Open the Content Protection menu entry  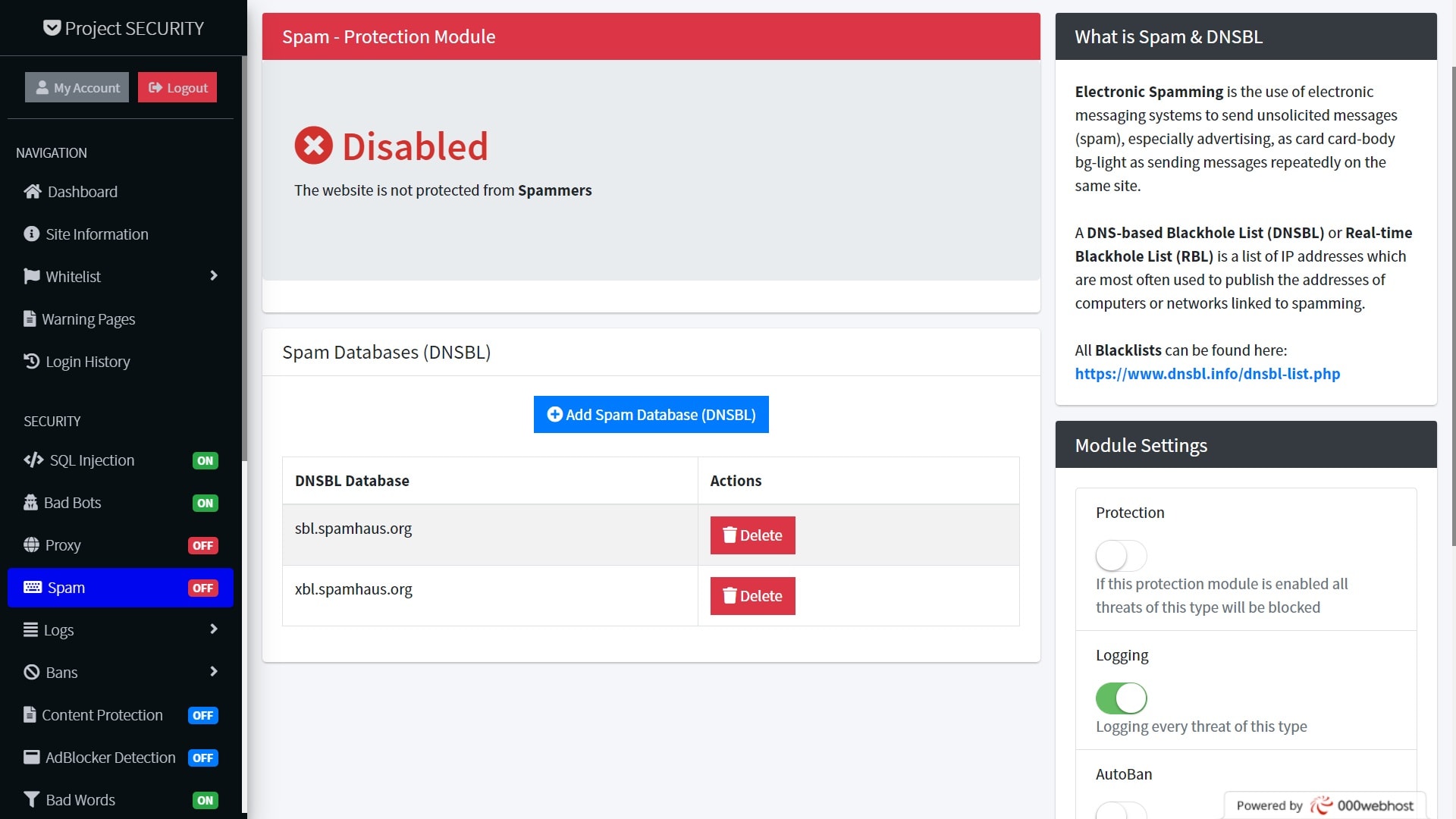tap(102, 714)
